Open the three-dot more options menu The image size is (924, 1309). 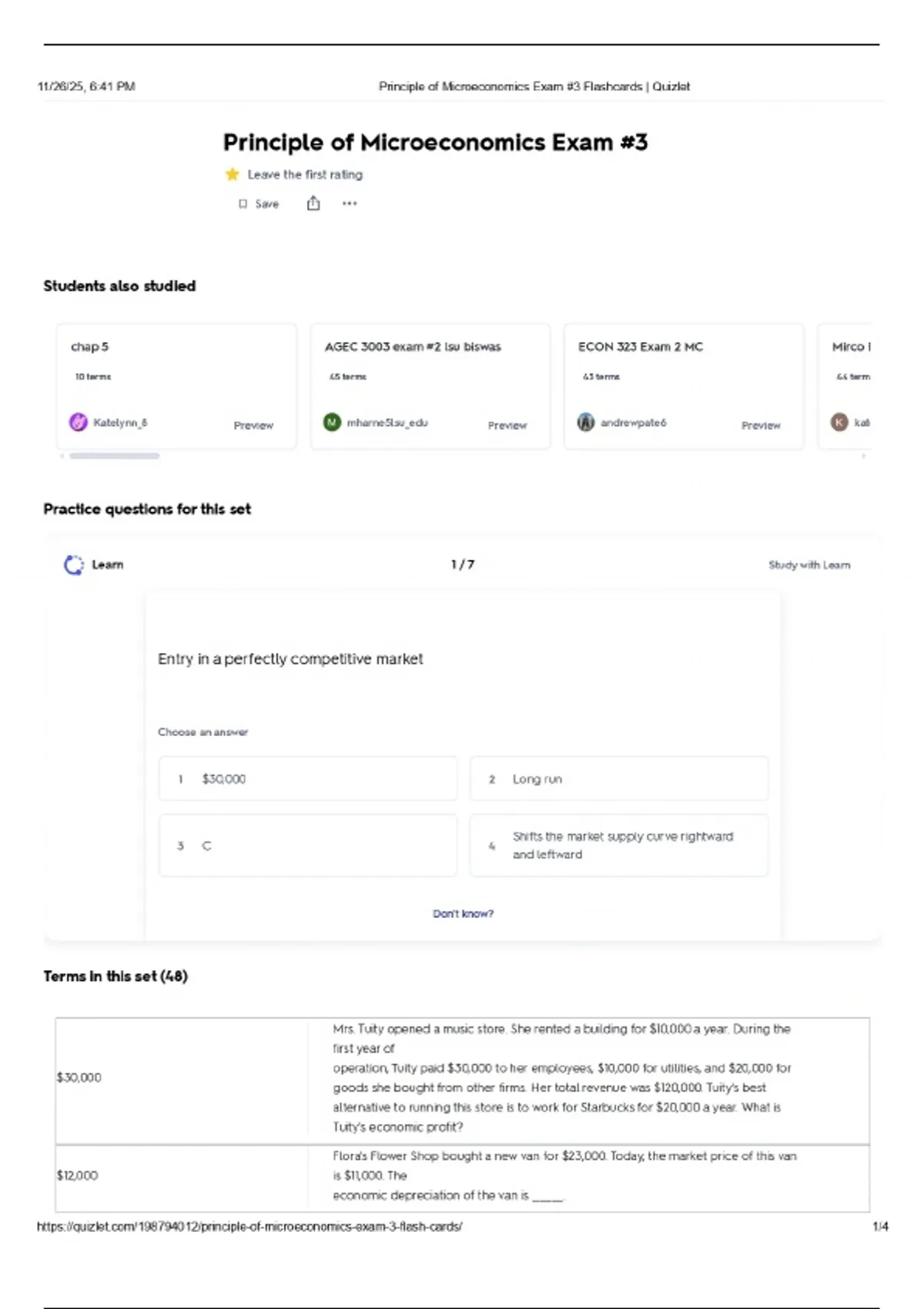pos(350,204)
